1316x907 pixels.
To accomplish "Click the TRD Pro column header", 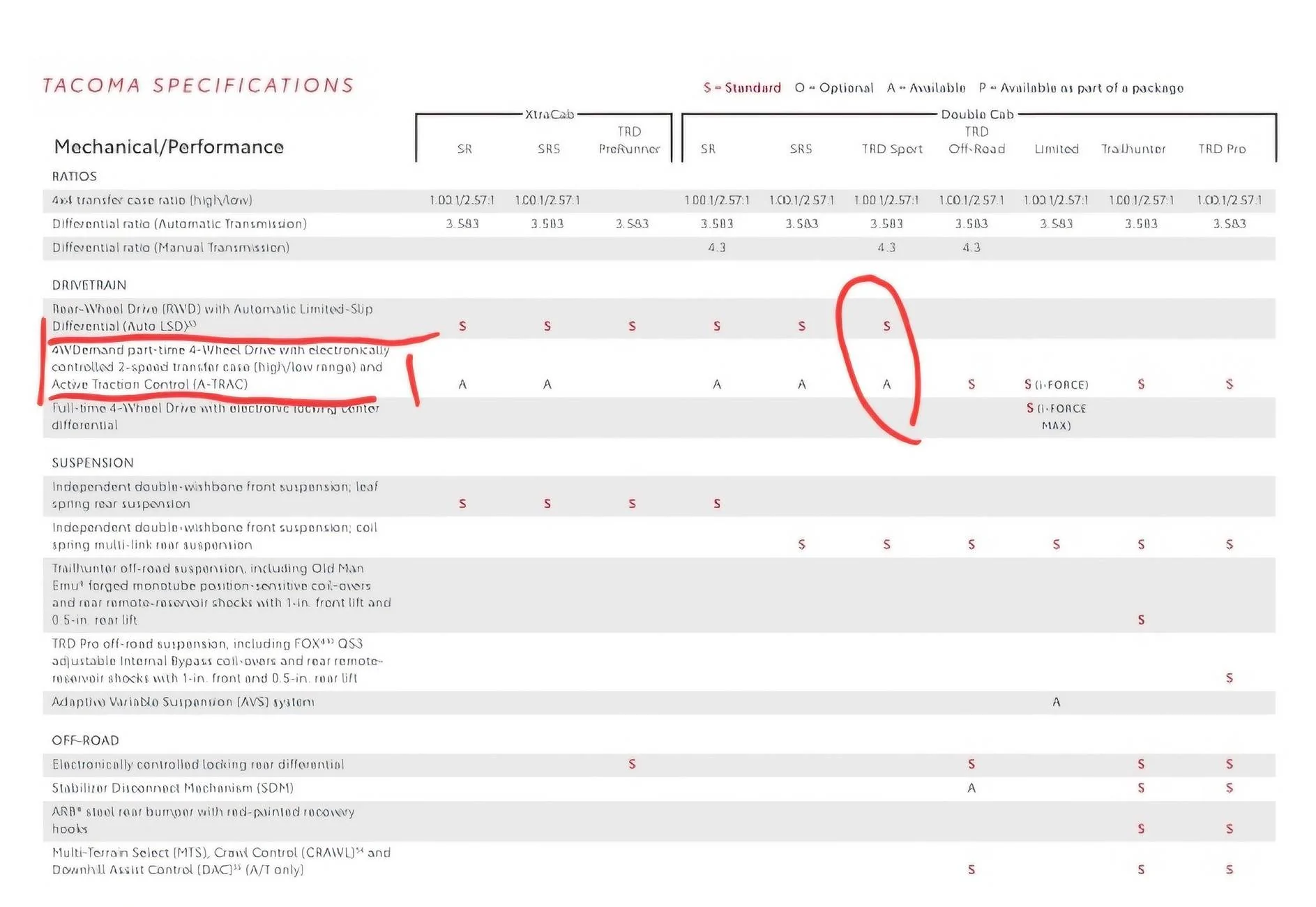I will tap(1222, 149).
